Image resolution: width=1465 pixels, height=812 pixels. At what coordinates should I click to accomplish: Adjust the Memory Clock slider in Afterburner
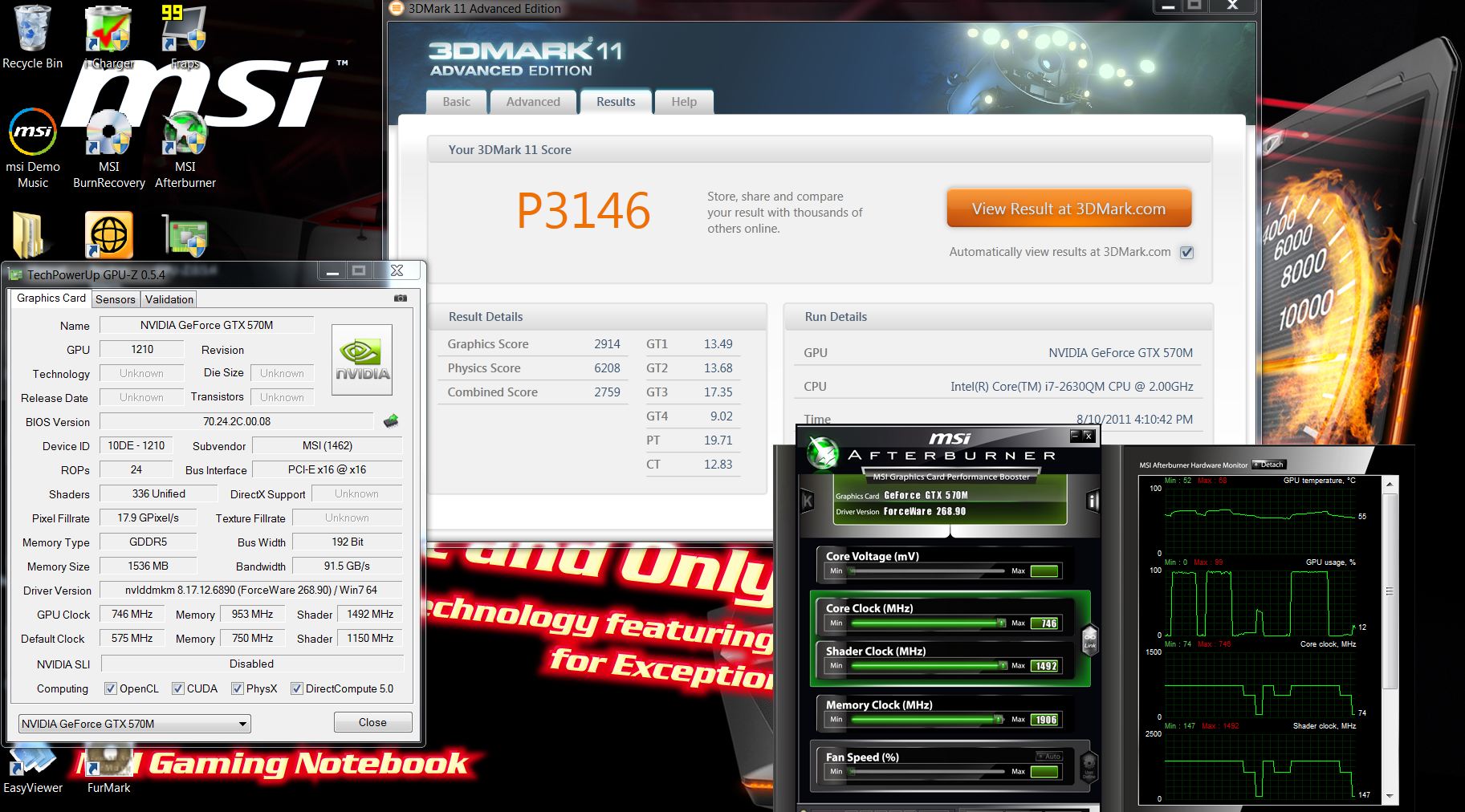tap(927, 719)
